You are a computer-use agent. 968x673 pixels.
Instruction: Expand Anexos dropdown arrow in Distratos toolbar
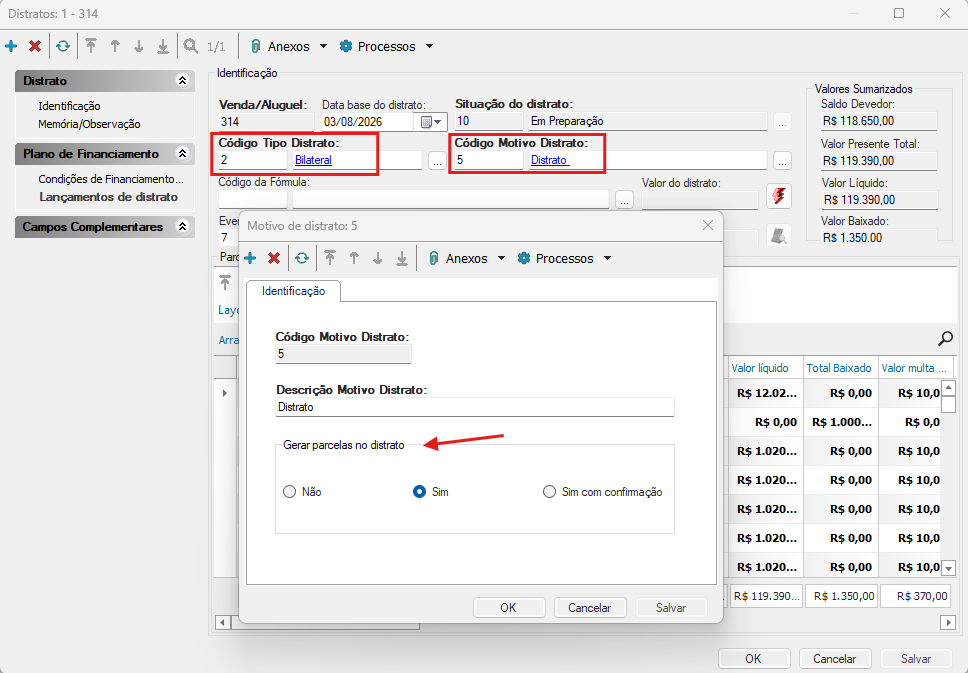point(323,46)
